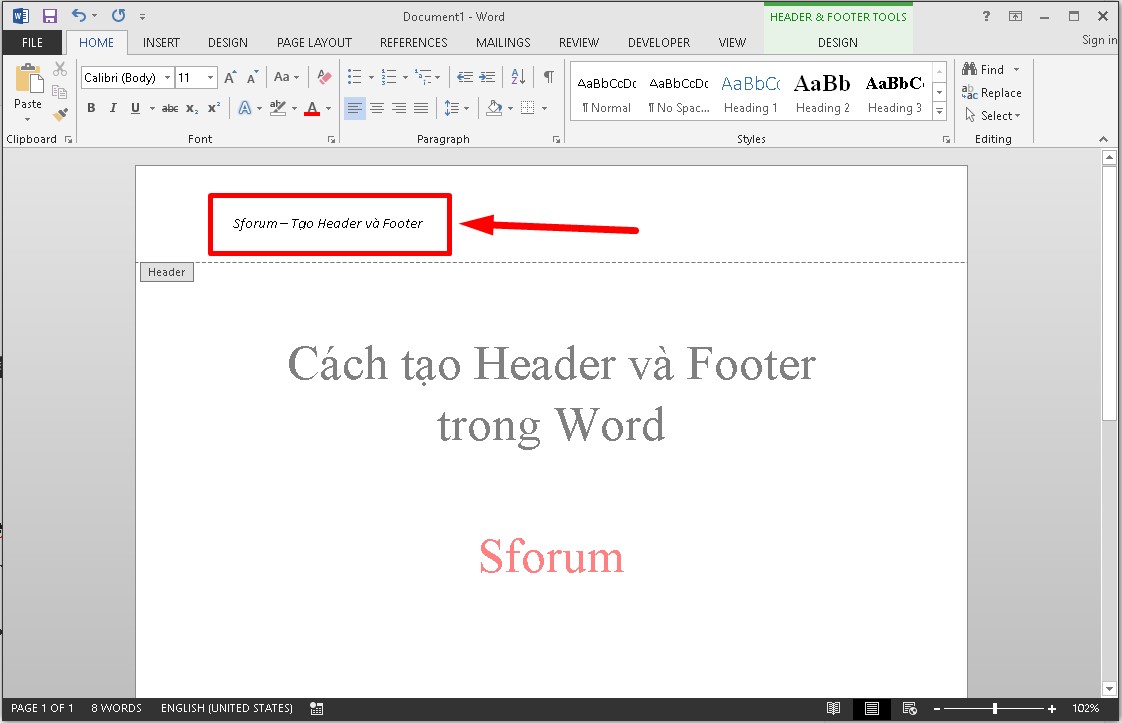
Task: Clear all formatting with the eraser icon
Action: pyautogui.click(x=324, y=77)
